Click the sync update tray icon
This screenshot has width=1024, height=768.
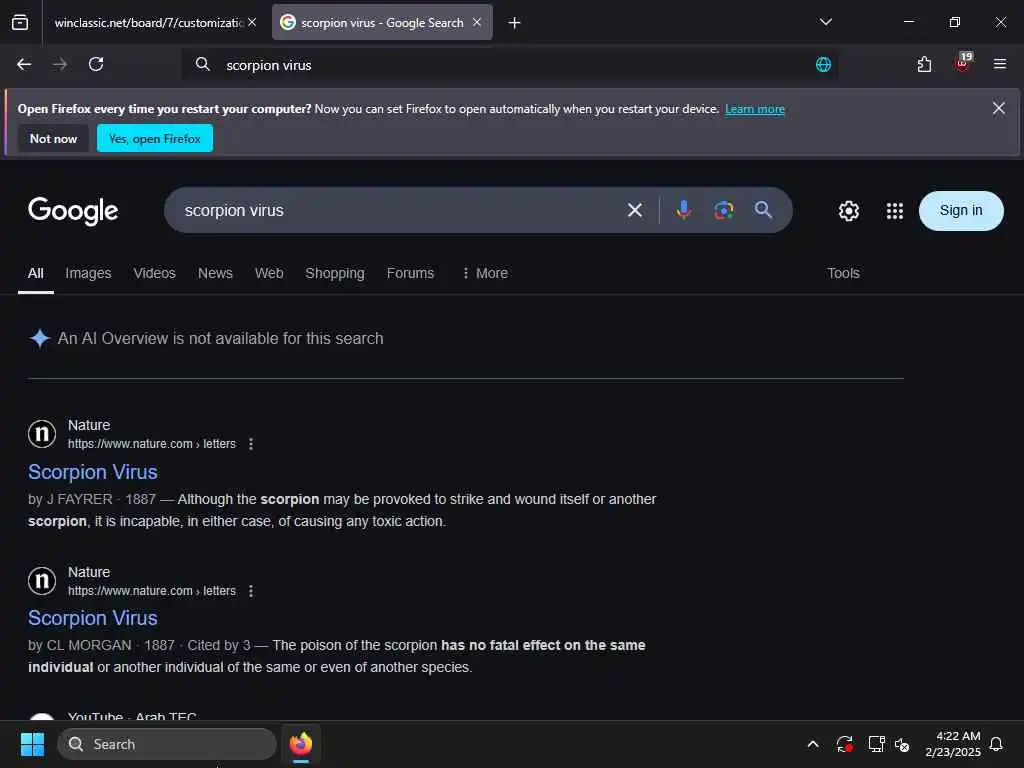tap(844, 744)
